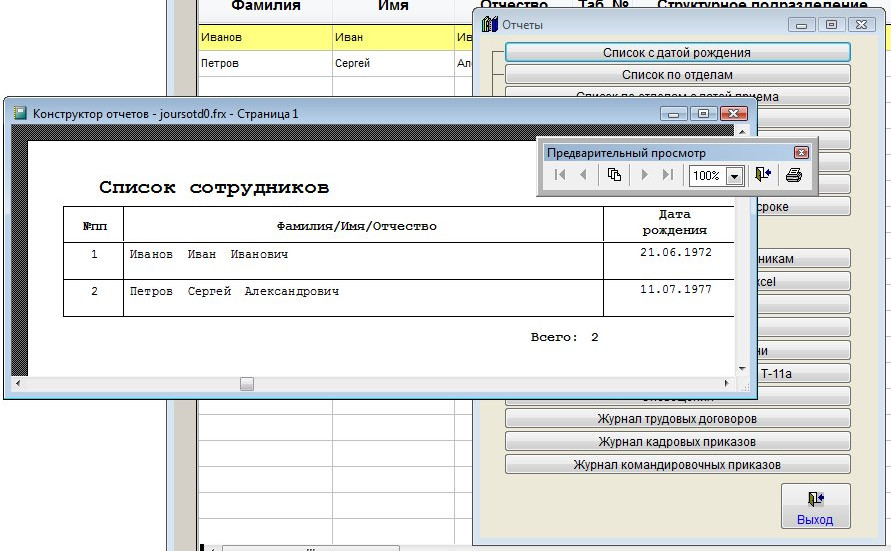Open Журнал трудовых договоров report
The height and width of the screenshot is (551, 891).
677,419
